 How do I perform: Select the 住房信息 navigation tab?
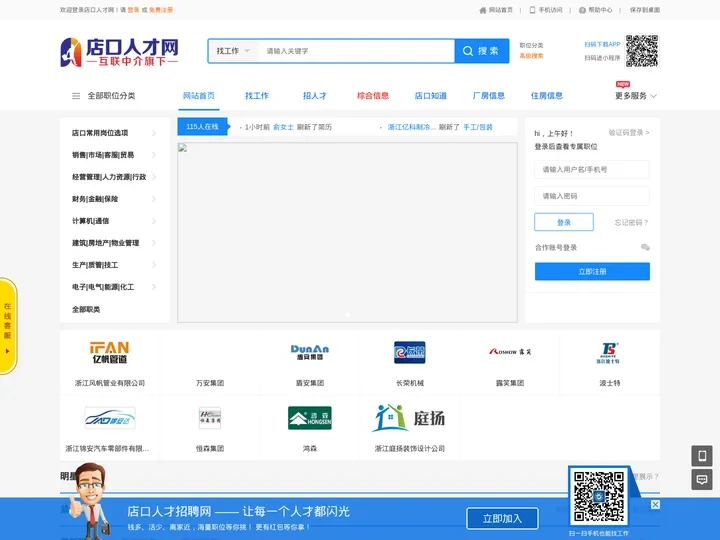point(547,96)
